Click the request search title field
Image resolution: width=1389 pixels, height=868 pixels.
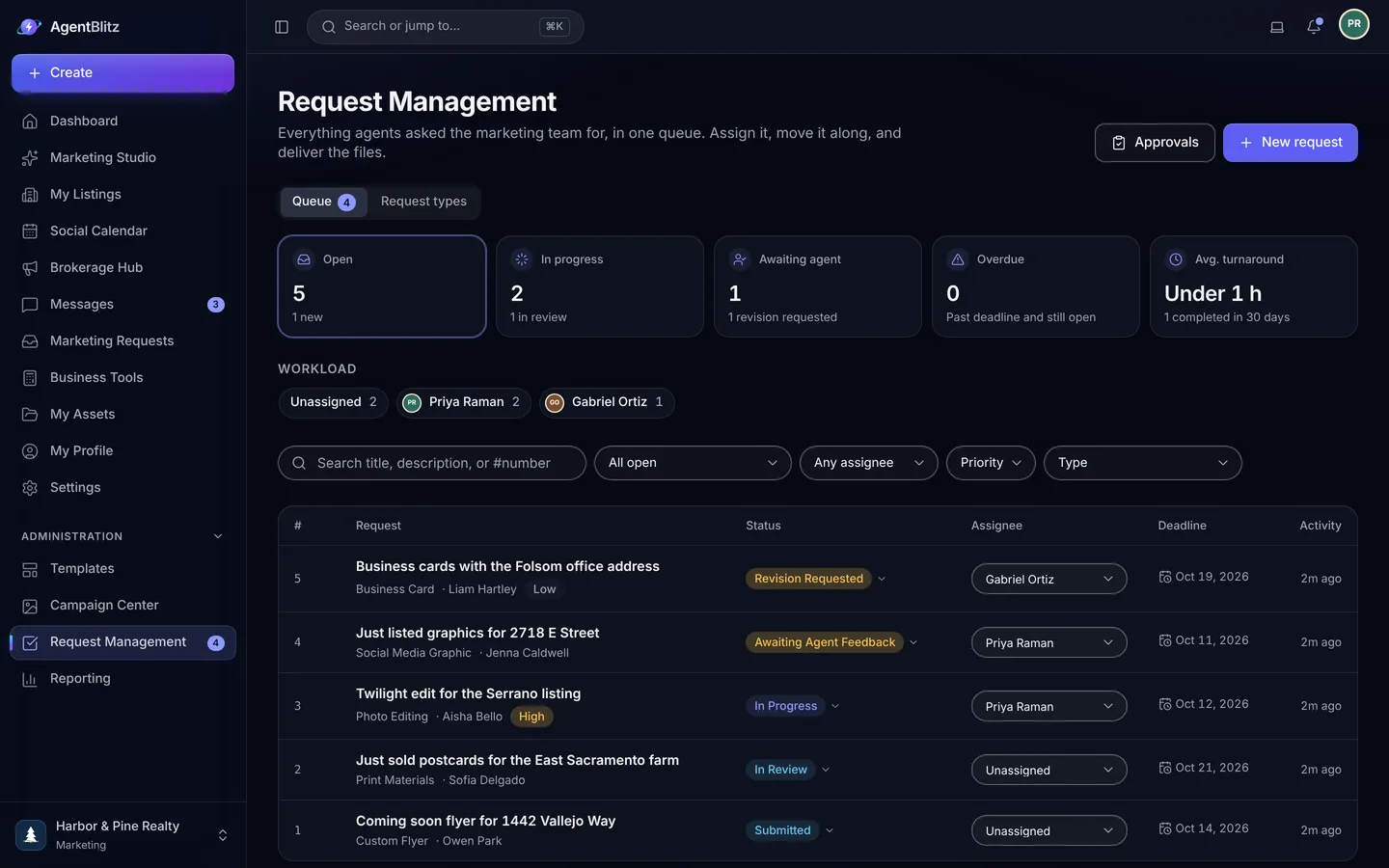point(432,463)
